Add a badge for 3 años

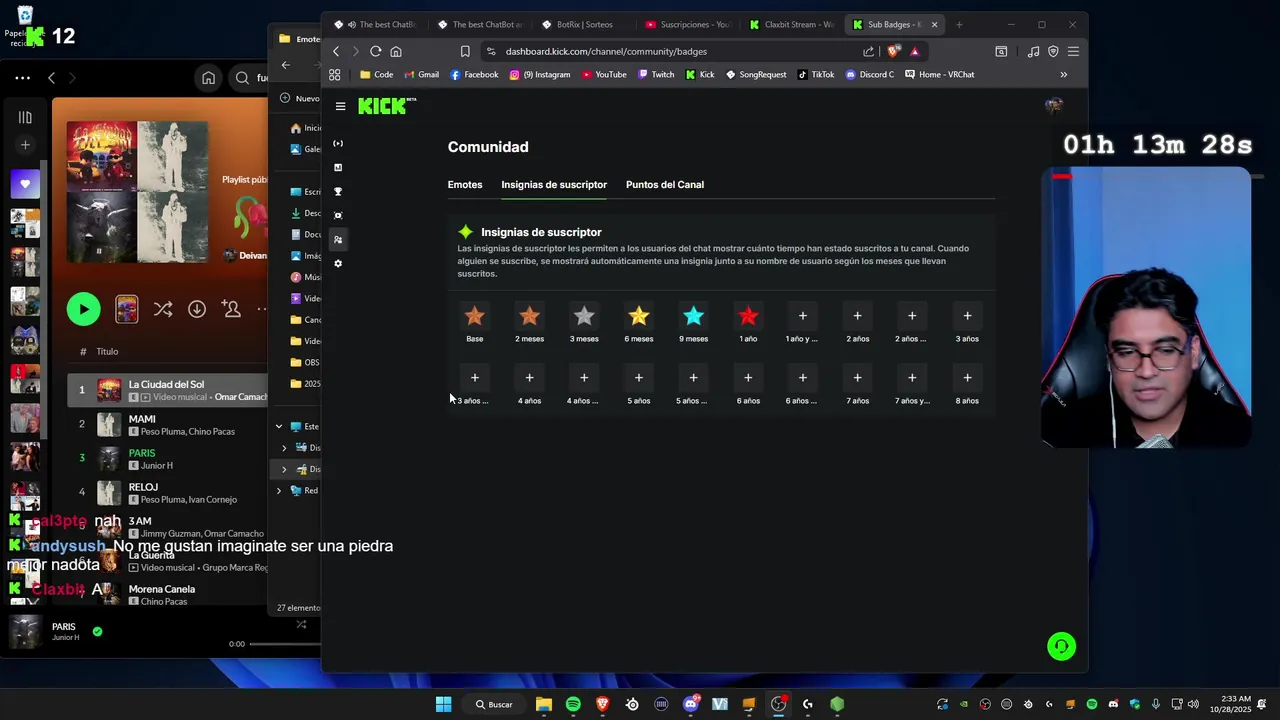[967, 316]
